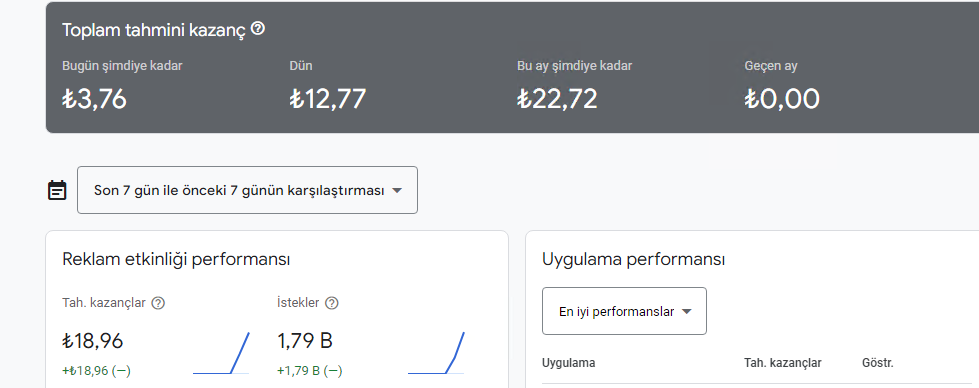The width and height of the screenshot is (979, 388).
Task: Sort by Tah. kazançlar column header
Action: pos(782,363)
